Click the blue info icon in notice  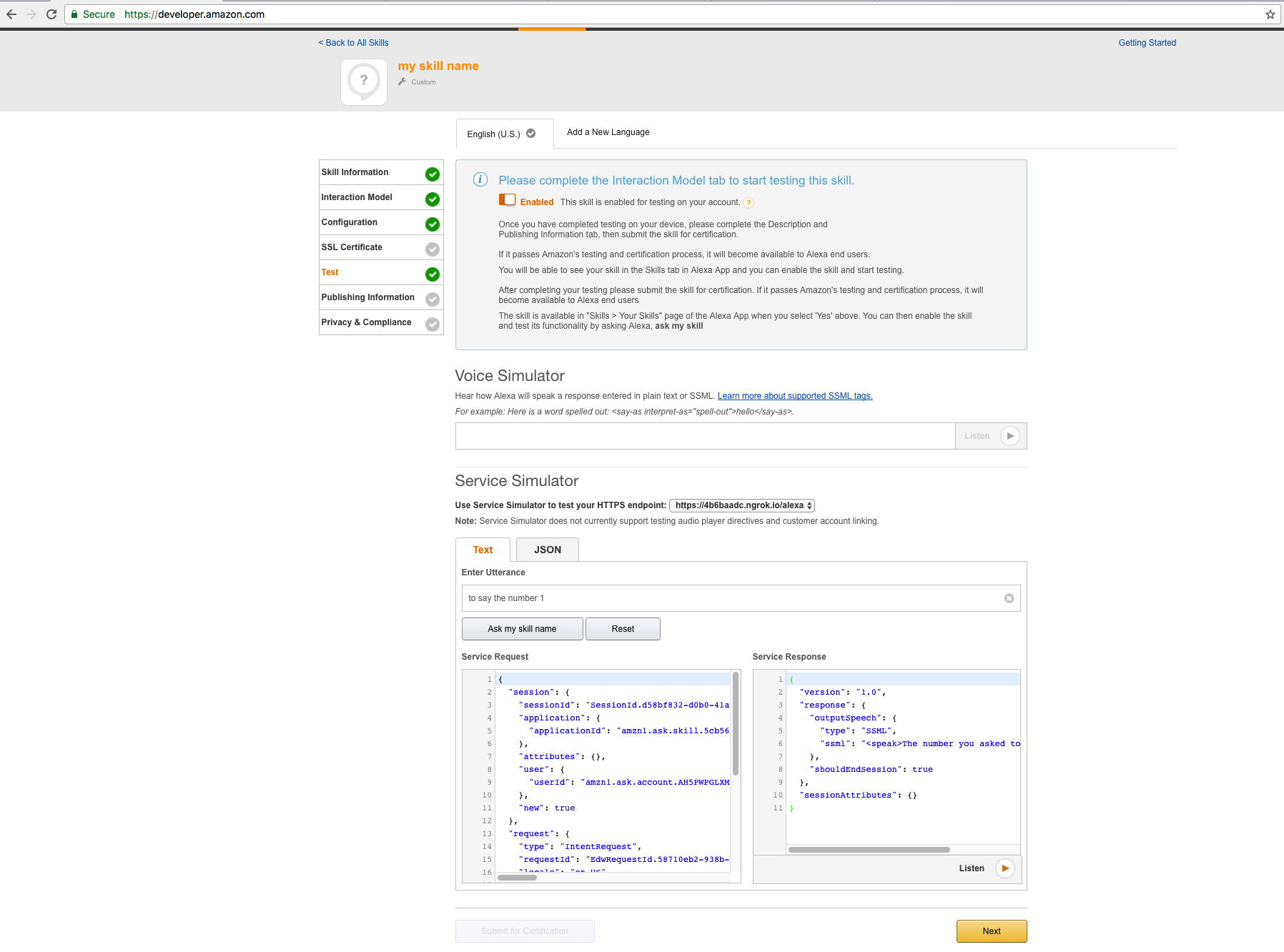(480, 179)
